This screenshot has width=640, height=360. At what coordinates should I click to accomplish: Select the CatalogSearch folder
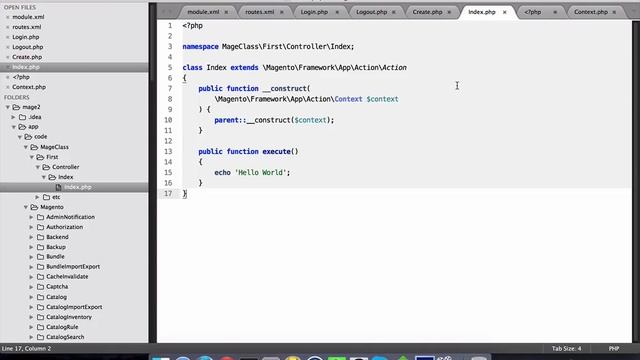click(x=65, y=337)
